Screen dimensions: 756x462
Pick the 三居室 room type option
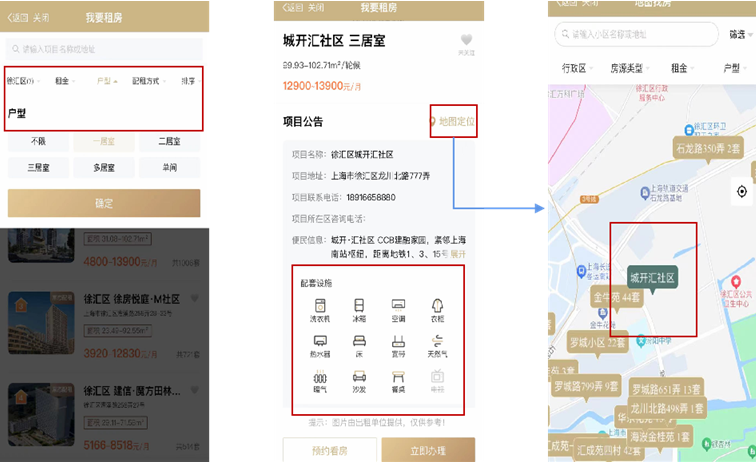tap(38, 168)
